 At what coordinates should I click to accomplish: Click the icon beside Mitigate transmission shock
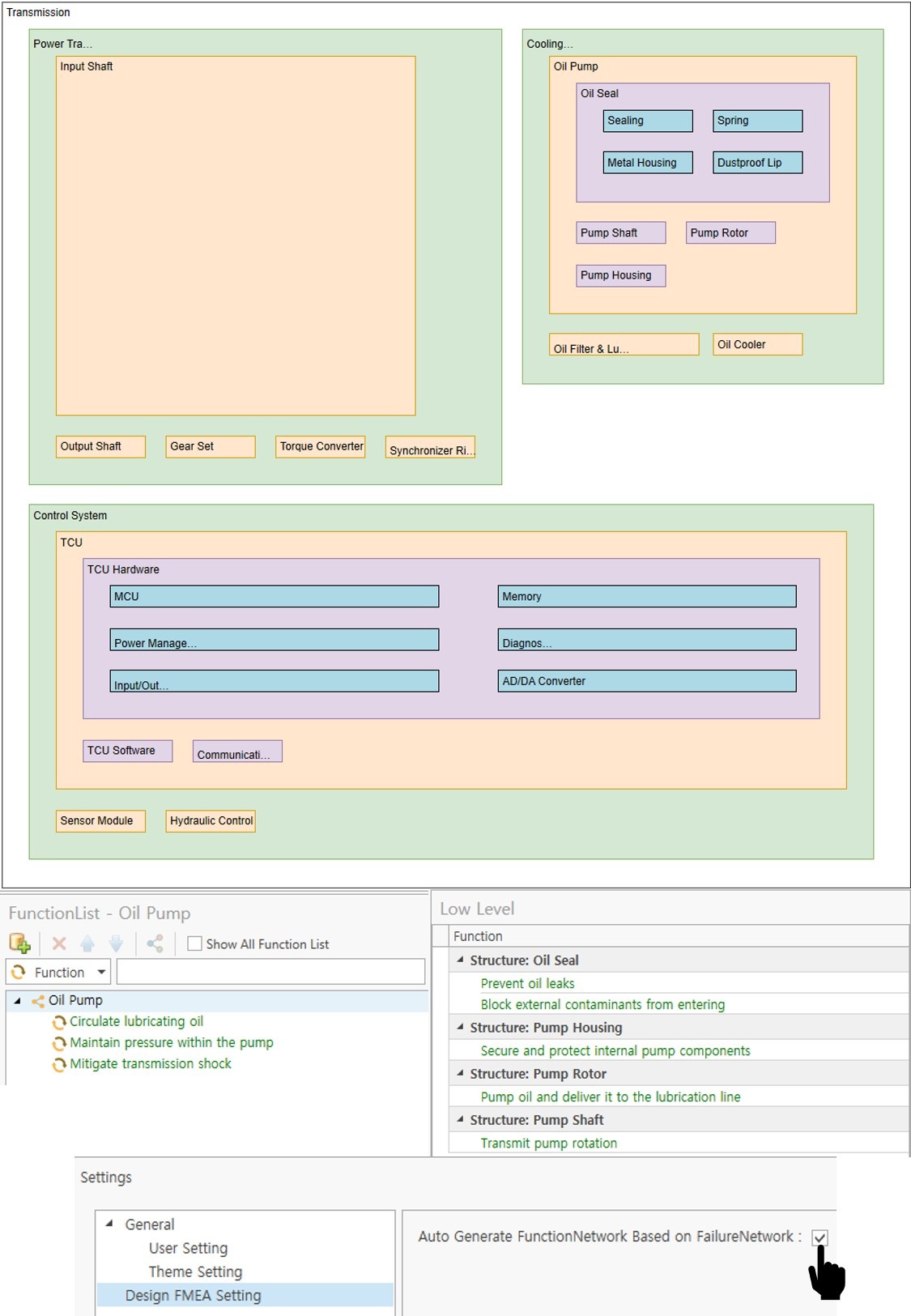tap(59, 1065)
